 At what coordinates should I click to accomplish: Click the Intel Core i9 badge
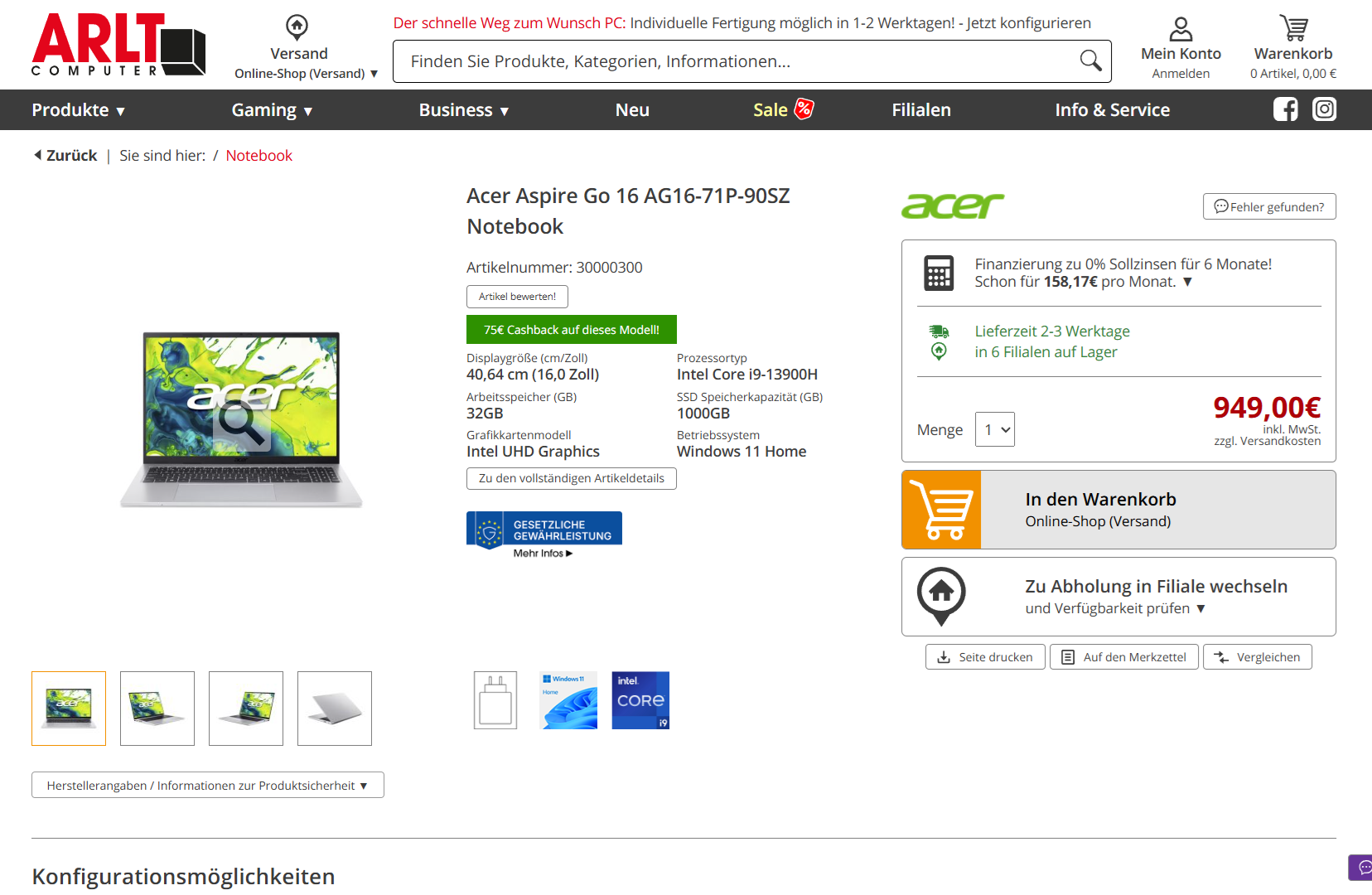(x=640, y=700)
